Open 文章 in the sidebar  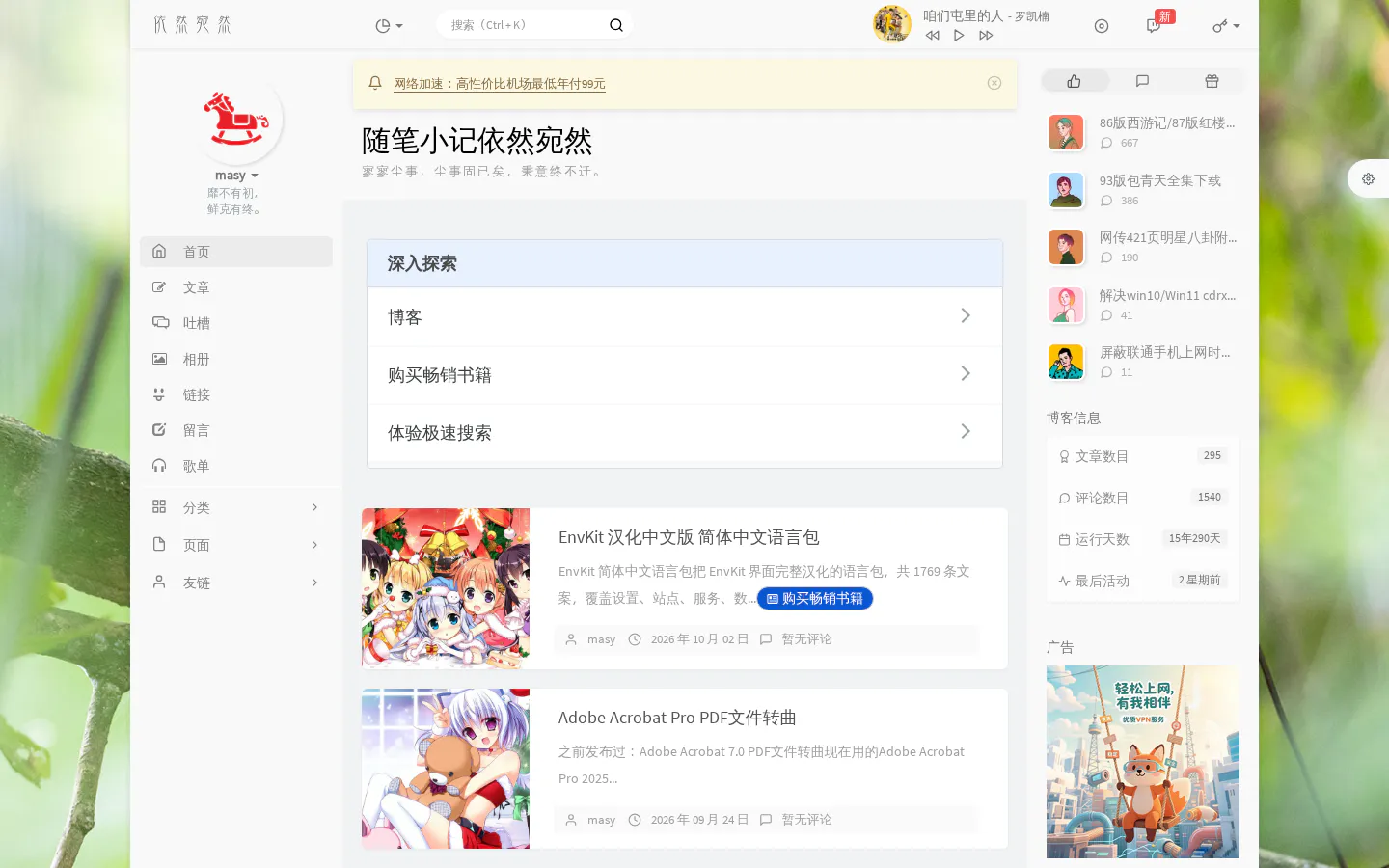(236, 287)
